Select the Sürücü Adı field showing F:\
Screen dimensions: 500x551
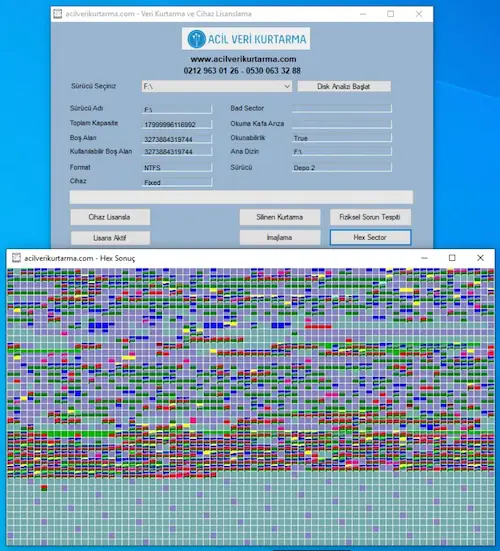coord(177,110)
